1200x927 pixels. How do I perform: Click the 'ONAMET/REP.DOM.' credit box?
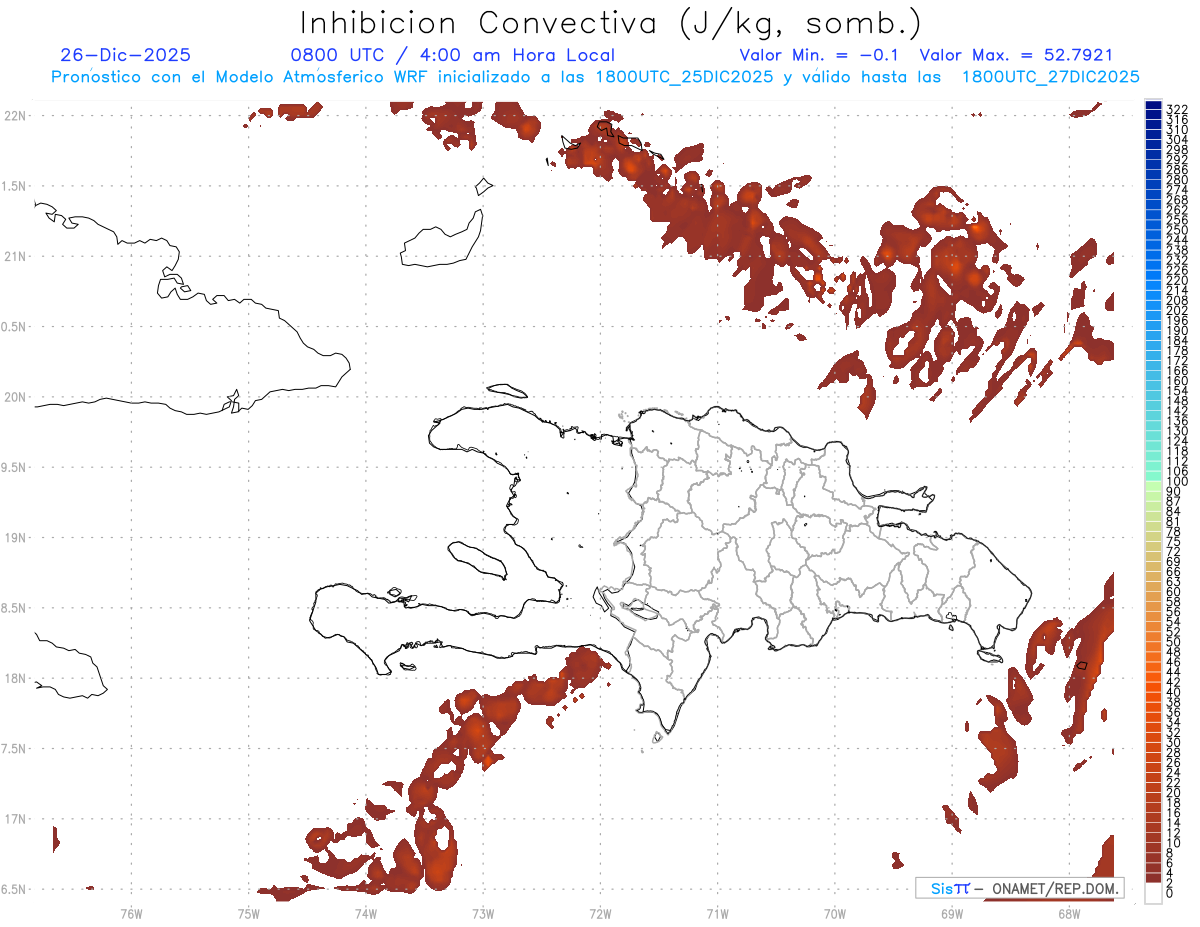(x=1019, y=888)
